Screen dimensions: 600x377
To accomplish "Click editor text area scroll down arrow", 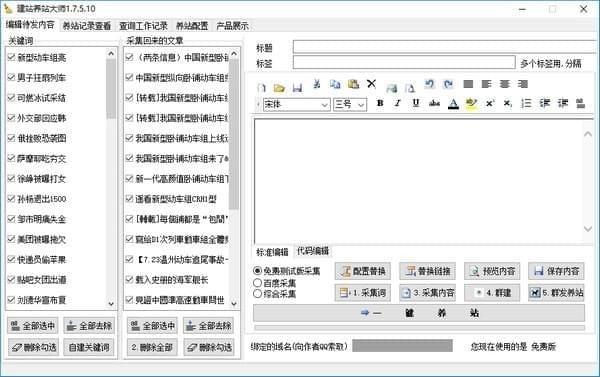I will click(588, 228).
